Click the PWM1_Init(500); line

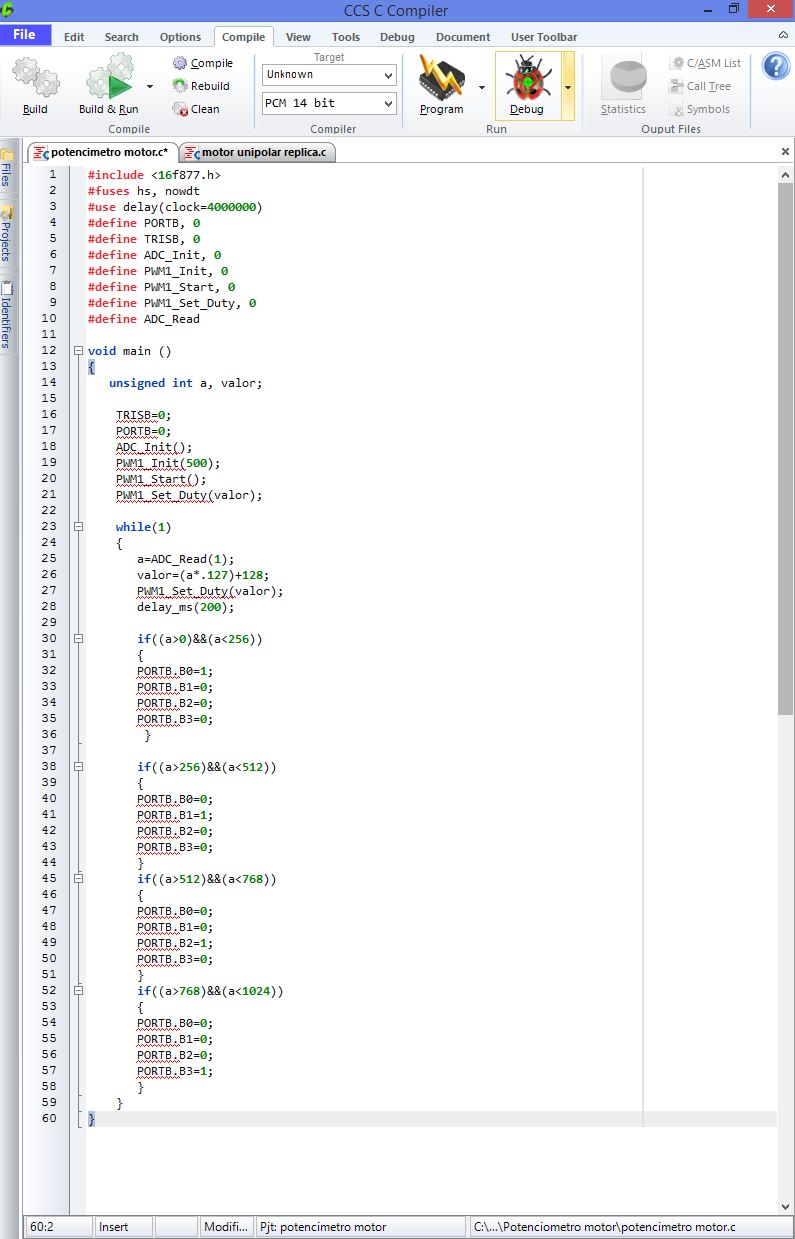point(168,463)
